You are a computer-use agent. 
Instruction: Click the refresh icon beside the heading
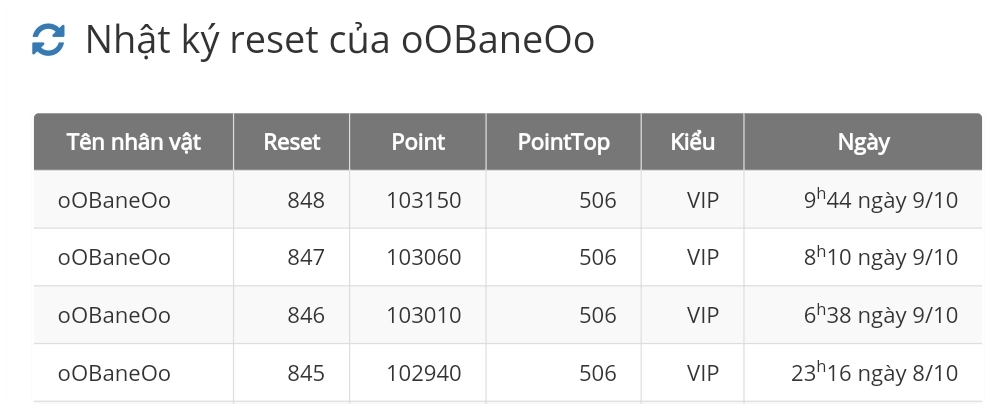48,39
